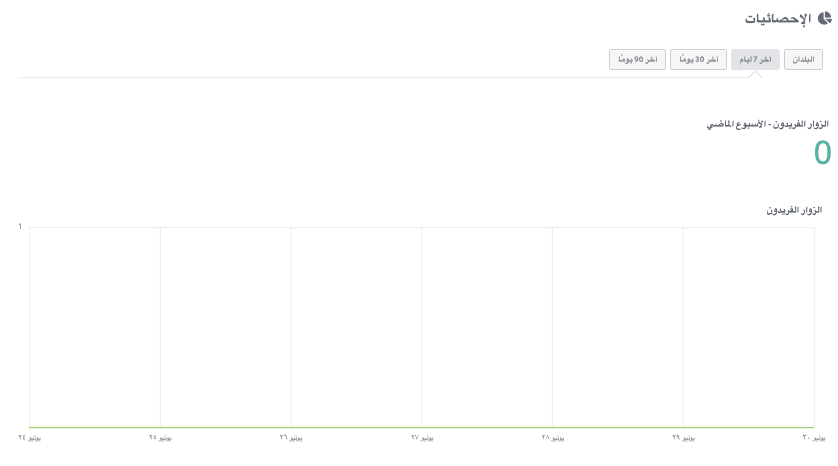Image resolution: width=838 pixels, height=466 pixels.
Task: Click the يونيو ٢٧ axis label
Action: (x=422, y=438)
